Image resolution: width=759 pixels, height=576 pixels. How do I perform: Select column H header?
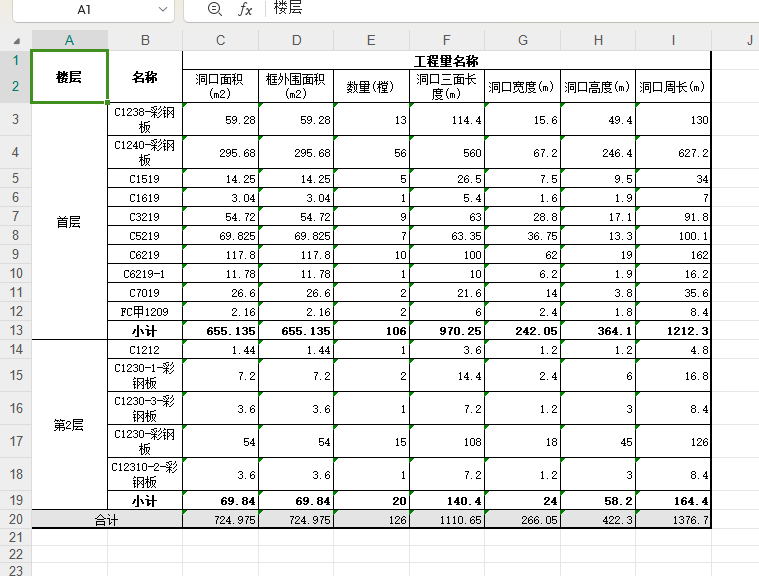[598, 40]
